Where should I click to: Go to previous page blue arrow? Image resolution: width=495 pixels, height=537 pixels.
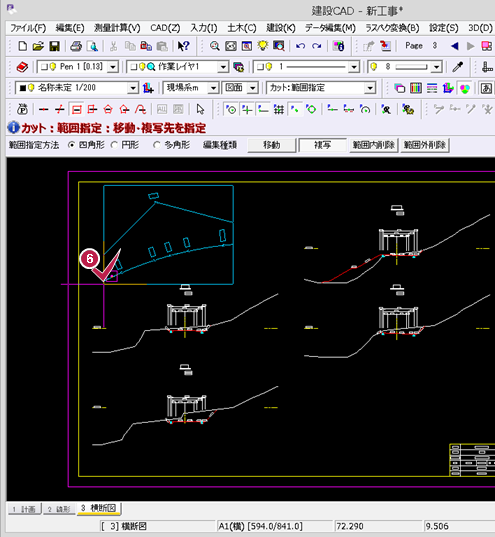tap(455, 46)
